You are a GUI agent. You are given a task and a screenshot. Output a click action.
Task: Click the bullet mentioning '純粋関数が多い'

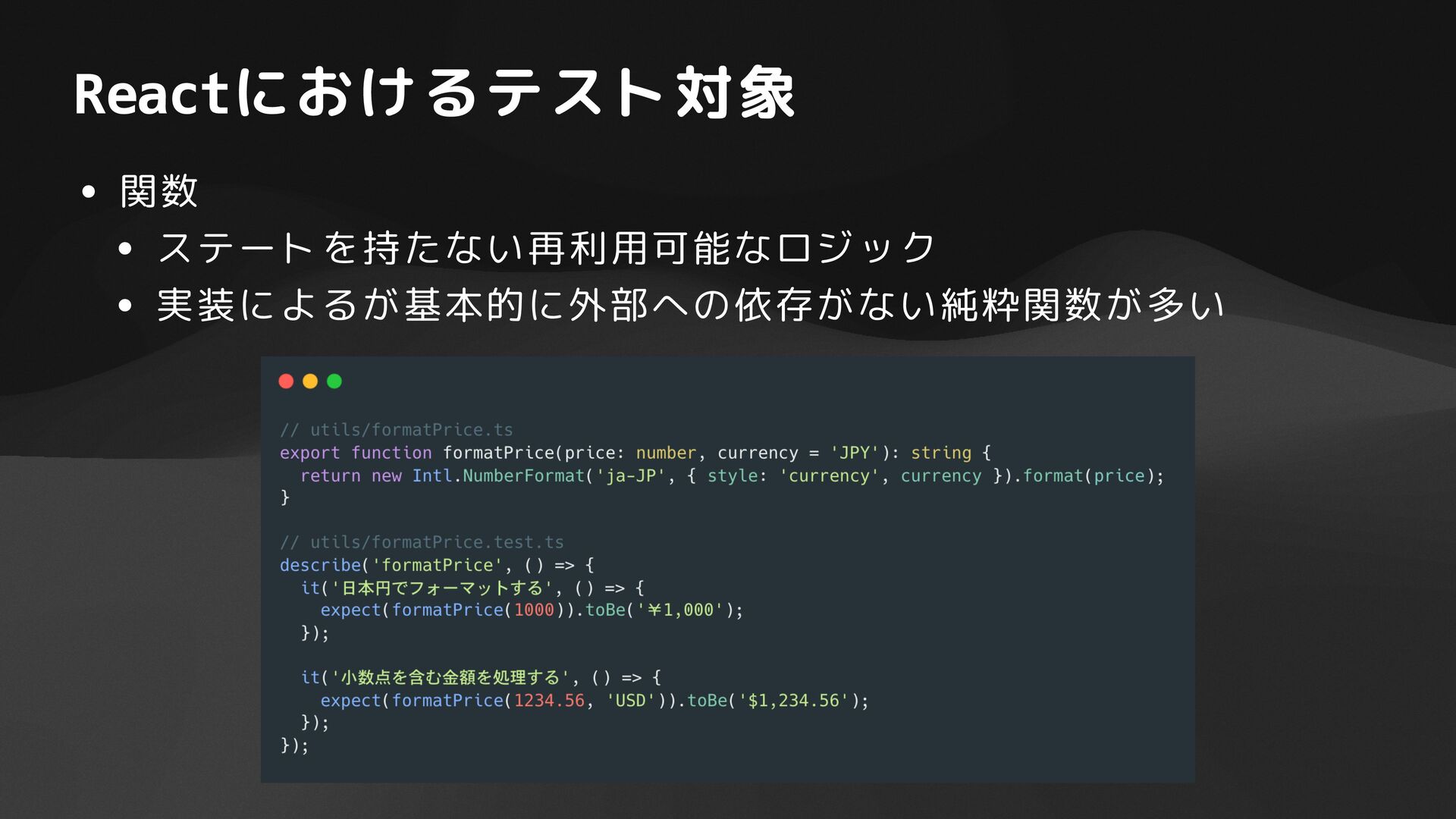(x=690, y=305)
